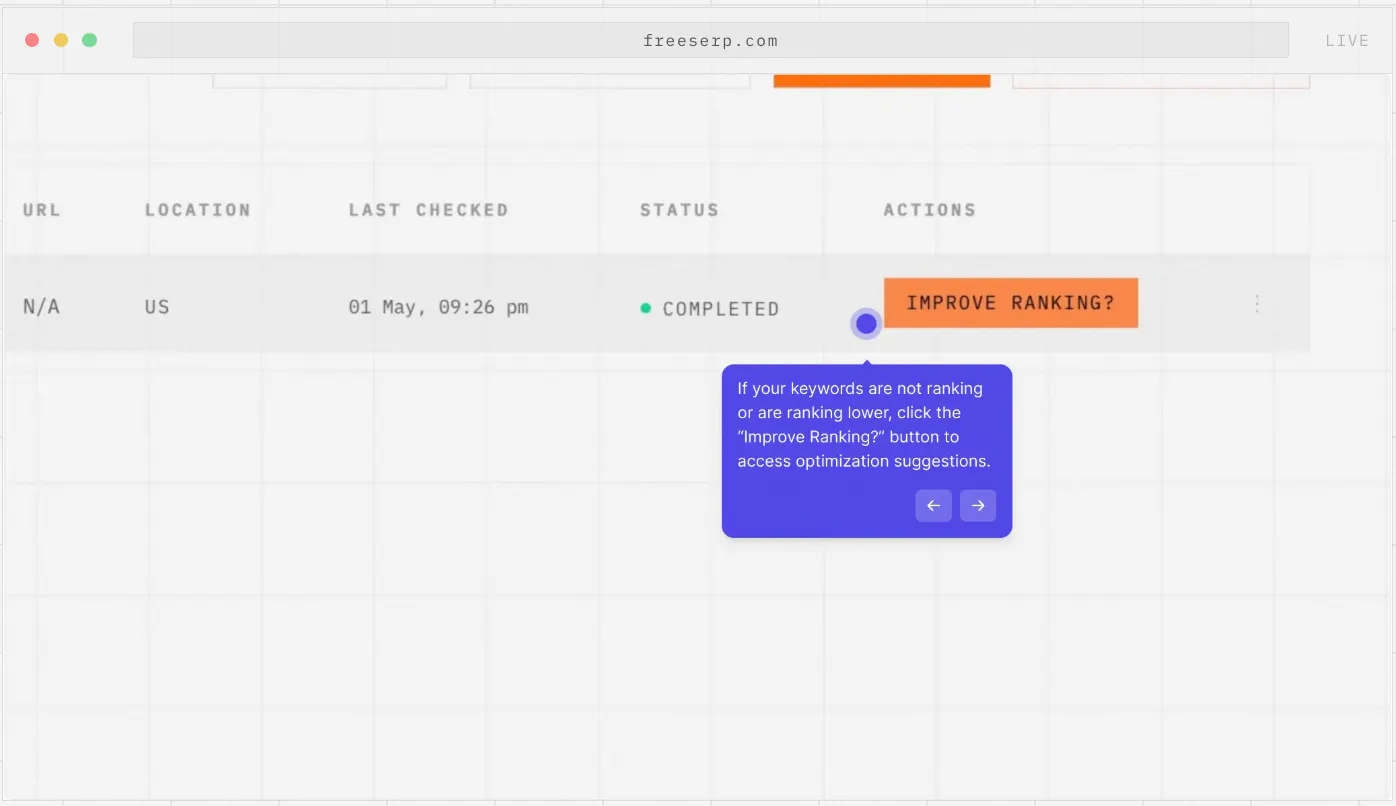Image resolution: width=1396 pixels, height=806 pixels.
Task: Open the row's three-dot actions menu
Action: 1257,304
